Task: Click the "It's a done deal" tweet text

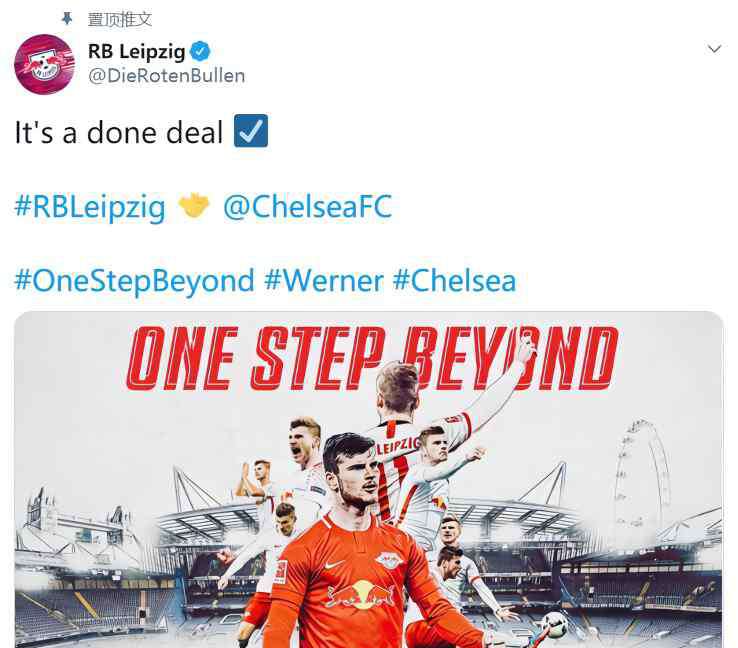Action: pos(119,132)
